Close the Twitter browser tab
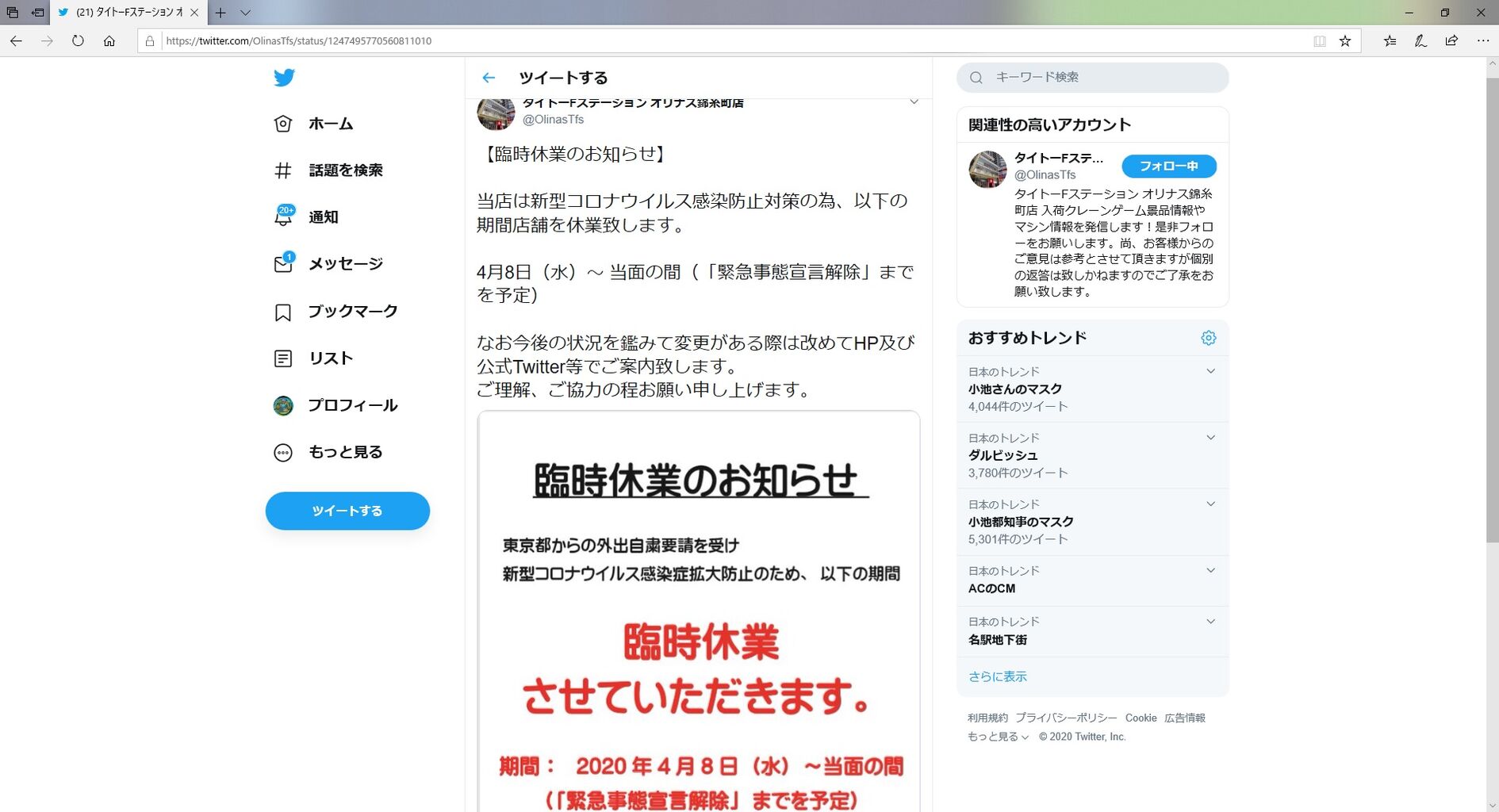Image resolution: width=1499 pixels, height=812 pixels. (194, 13)
